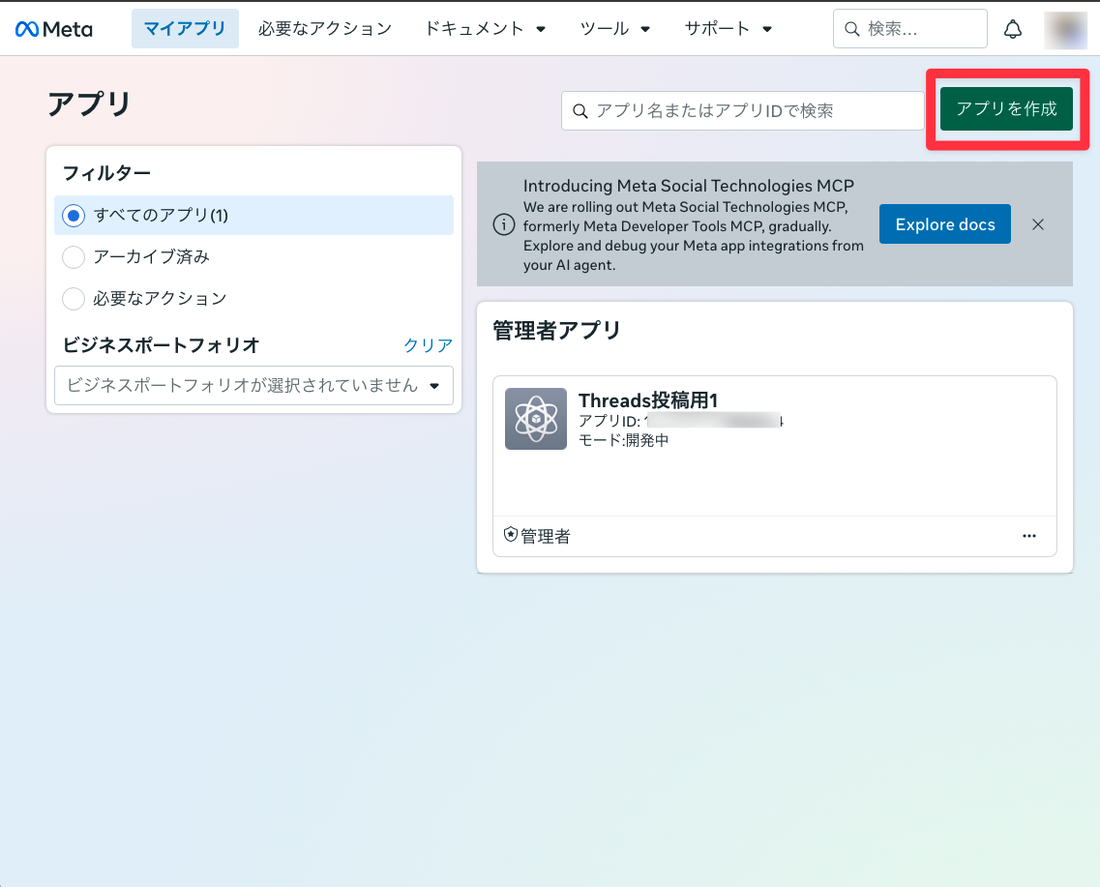Click the Explore docs button
Viewport: 1100px width, 887px height.
point(945,225)
